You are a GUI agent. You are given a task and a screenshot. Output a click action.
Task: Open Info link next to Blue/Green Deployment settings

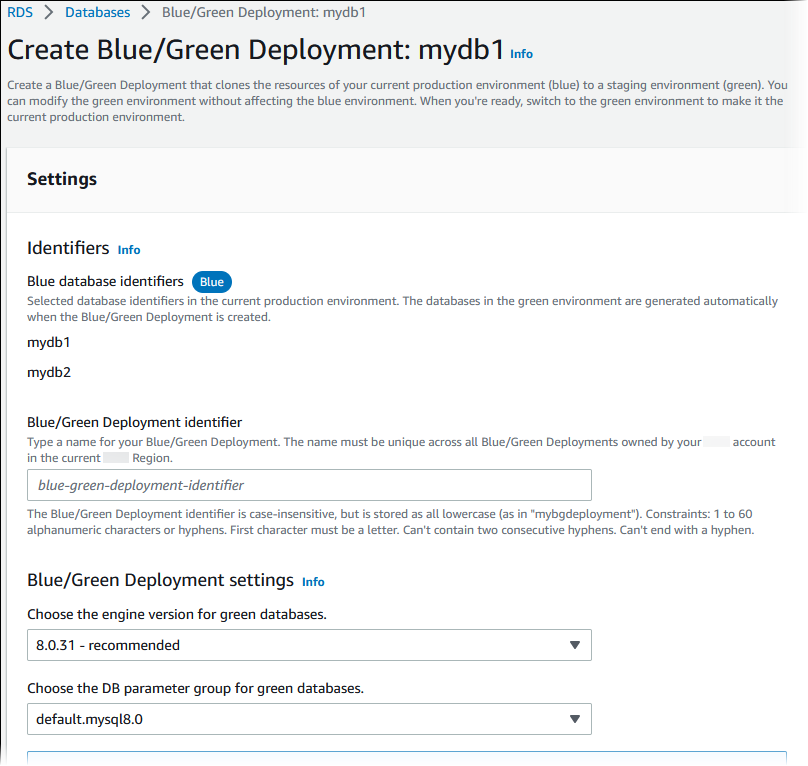pos(313,582)
